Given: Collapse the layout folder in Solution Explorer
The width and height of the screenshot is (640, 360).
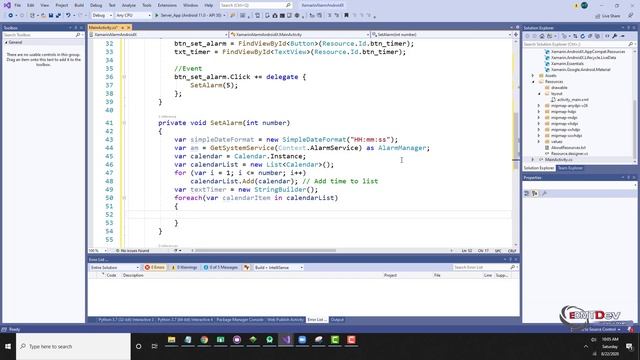Looking at the screenshot, I should pos(539,93).
